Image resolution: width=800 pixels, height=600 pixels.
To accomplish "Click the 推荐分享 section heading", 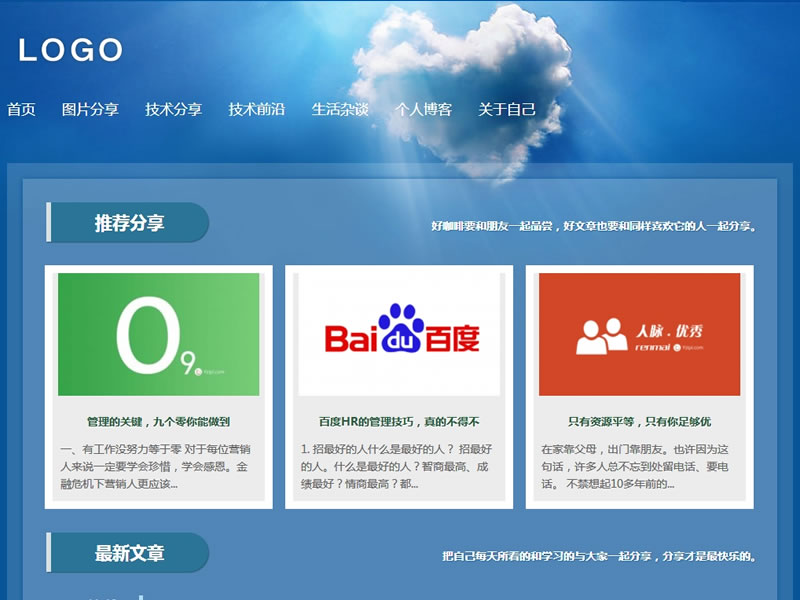I will [x=128, y=222].
